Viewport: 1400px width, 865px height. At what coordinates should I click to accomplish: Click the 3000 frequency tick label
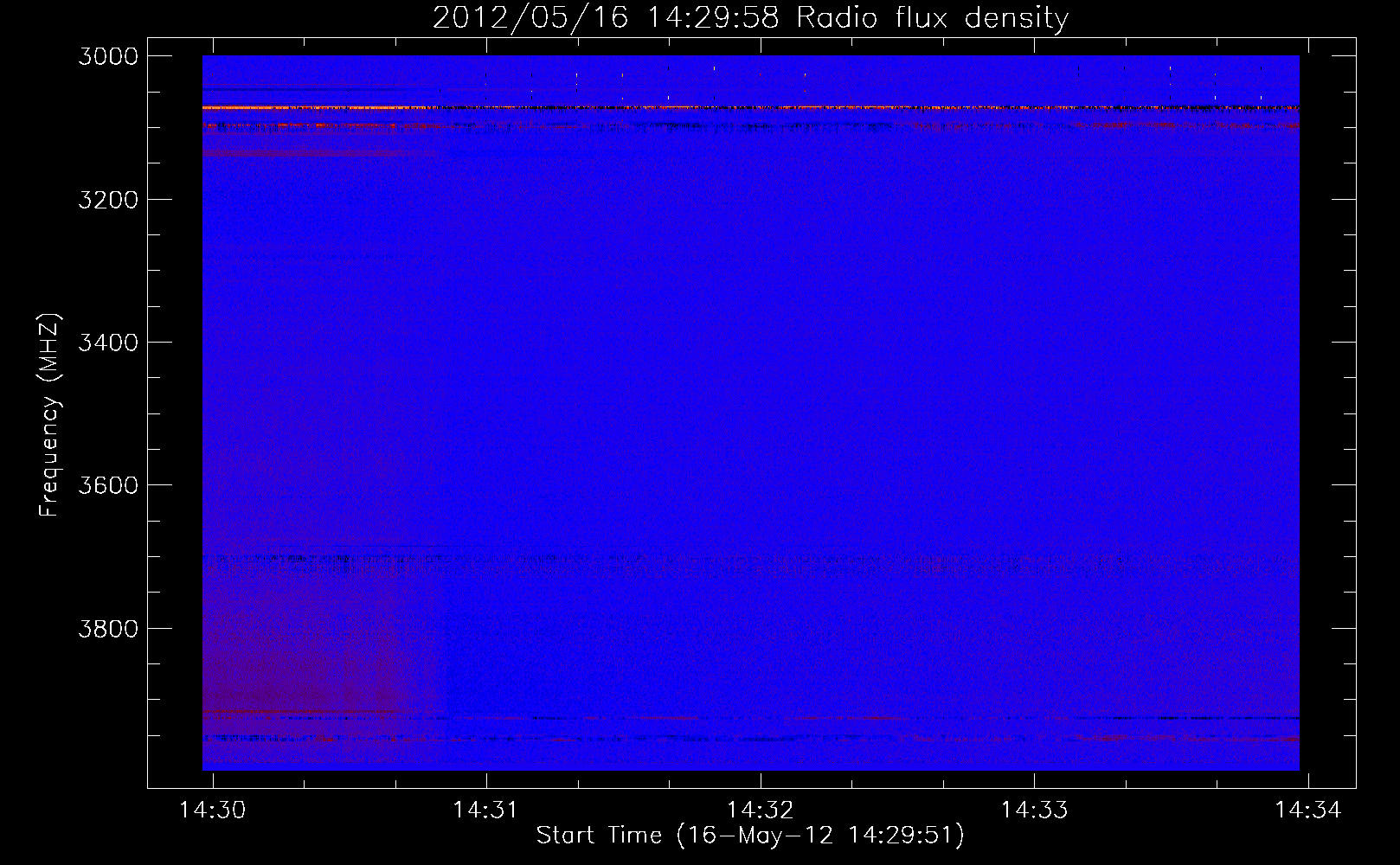[x=108, y=56]
